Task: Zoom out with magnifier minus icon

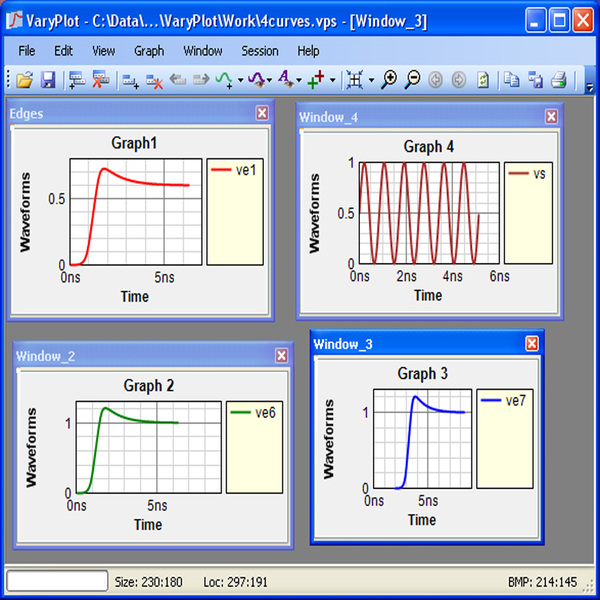Action: [x=412, y=80]
